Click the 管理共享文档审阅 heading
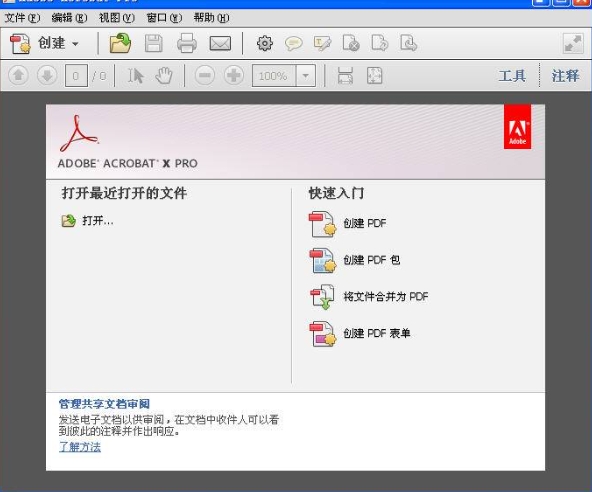 tap(104, 404)
